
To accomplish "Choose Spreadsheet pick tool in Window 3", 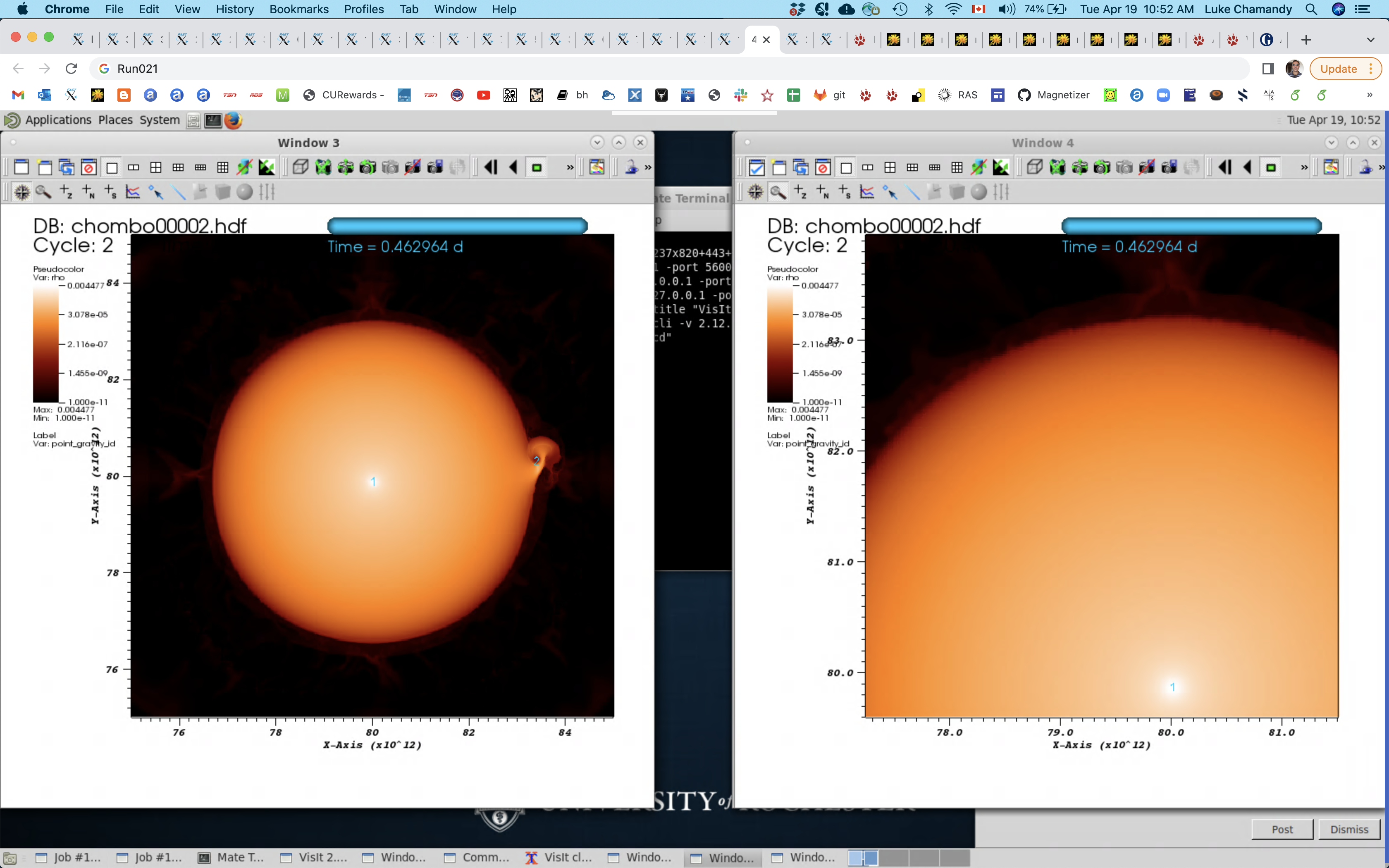I will pos(110,192).
